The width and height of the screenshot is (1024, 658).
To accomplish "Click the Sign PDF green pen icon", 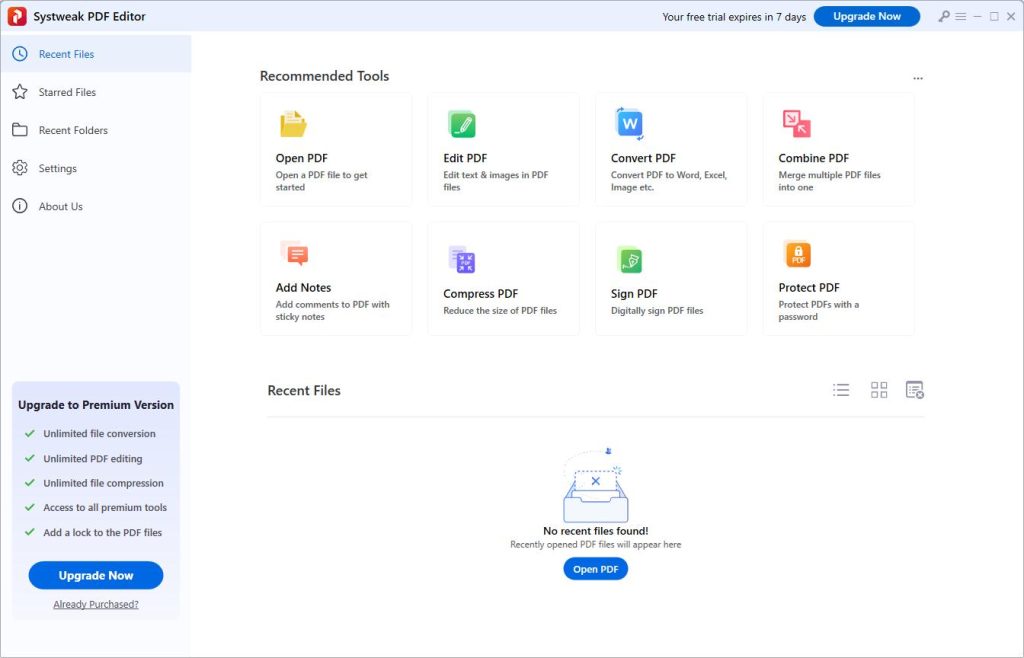I will pyautogui.click(x=630, y=259).
